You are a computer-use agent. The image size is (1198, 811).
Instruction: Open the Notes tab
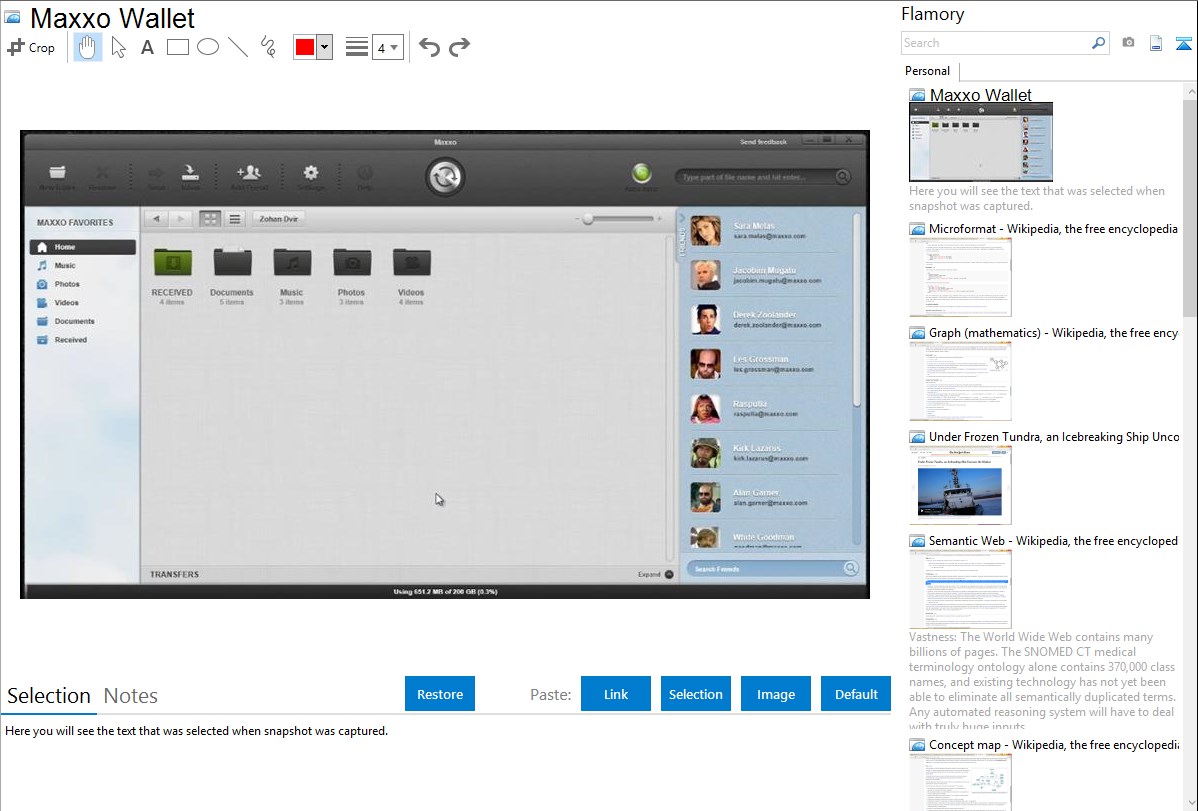(131, 696)
